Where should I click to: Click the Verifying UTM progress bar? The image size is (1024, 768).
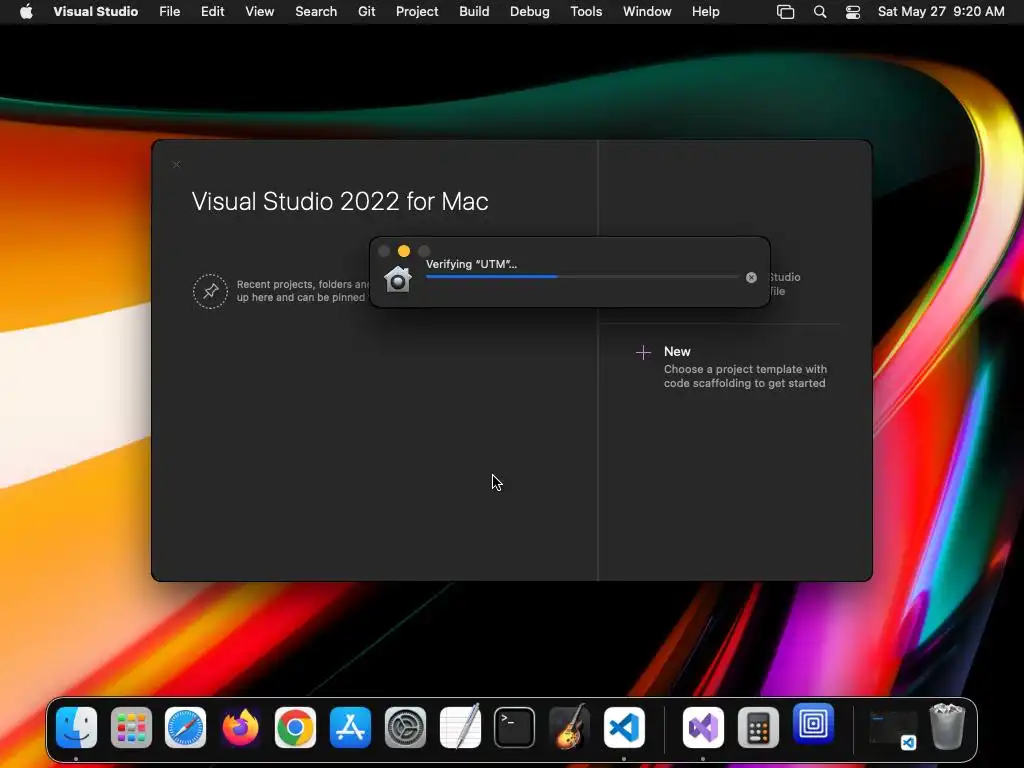click(x=582, y=277)
